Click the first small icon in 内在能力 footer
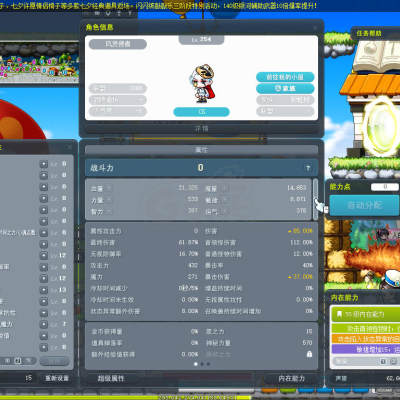The width and height of the screenshot is (400, 400). (x=383, y=361)
